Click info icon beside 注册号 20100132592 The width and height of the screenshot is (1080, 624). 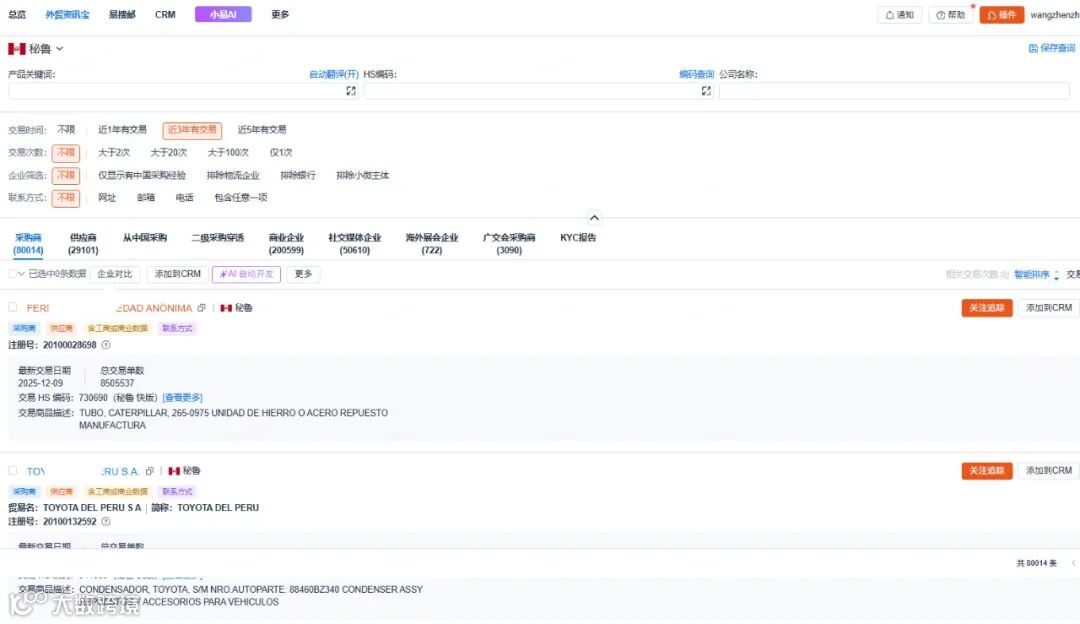point(105,521)
